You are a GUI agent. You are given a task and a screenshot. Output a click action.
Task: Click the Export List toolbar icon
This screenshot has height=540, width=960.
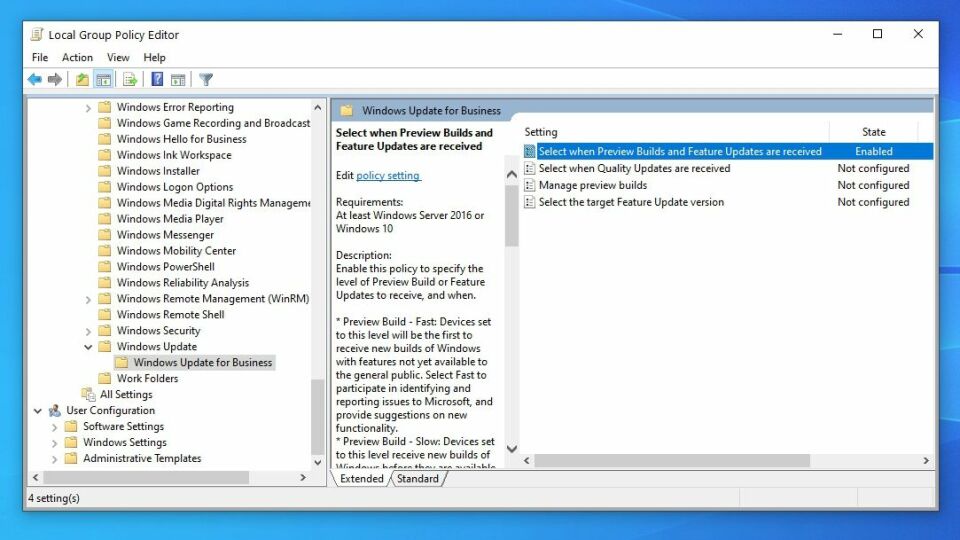[x=130, y=80]
